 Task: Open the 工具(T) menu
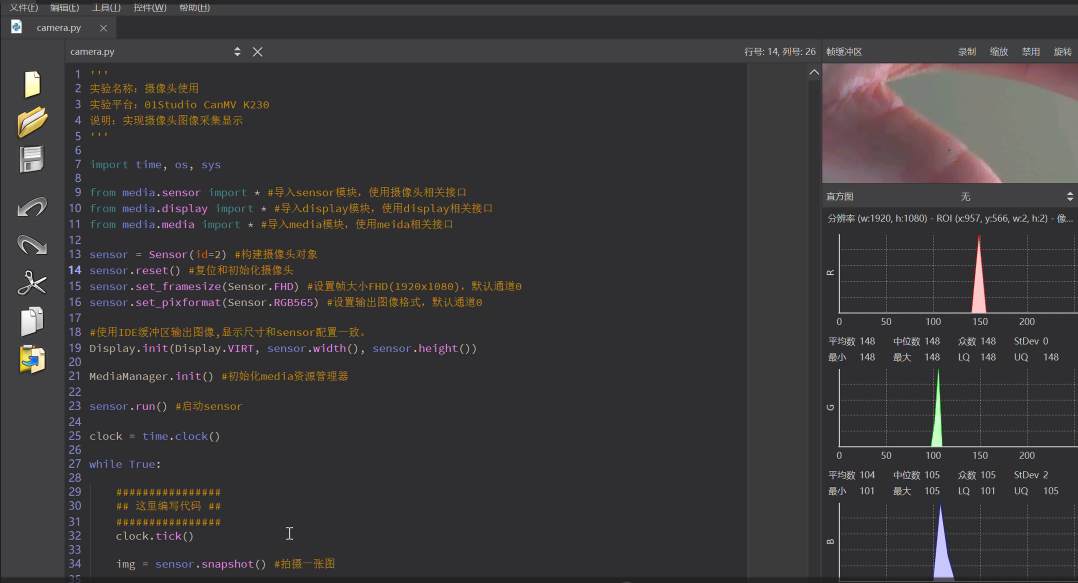(106, 8)
